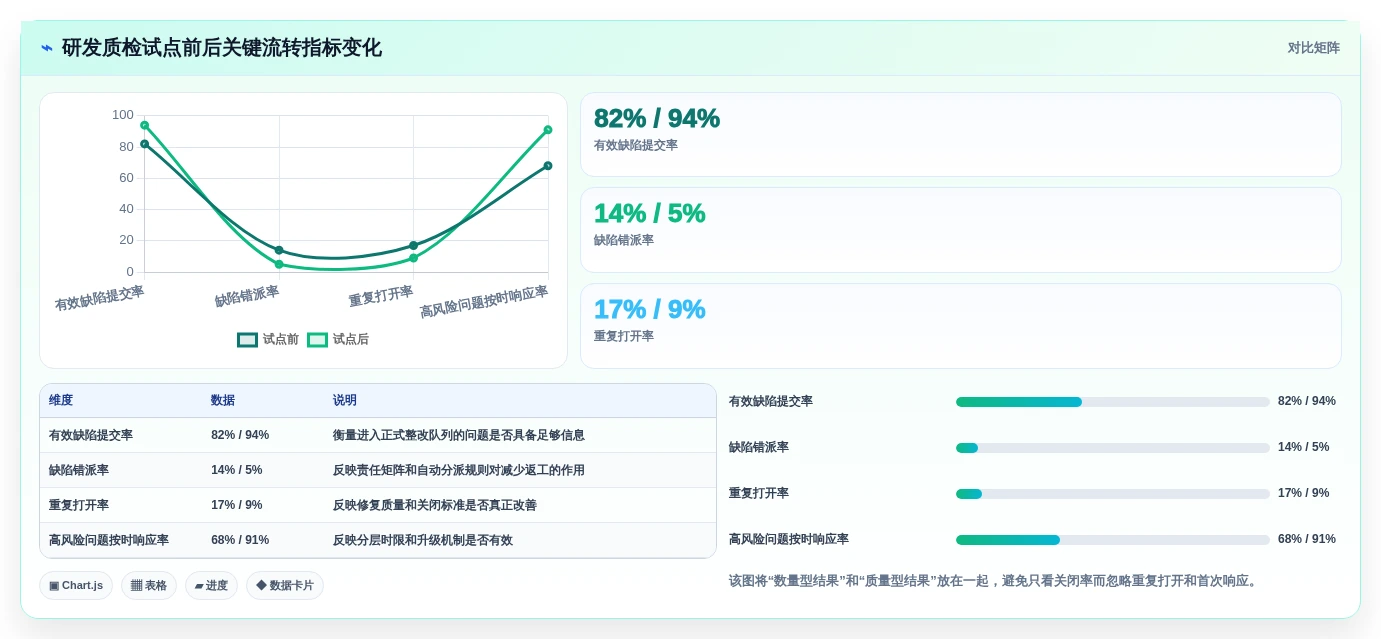This screenshot has width=1381, height=639.
Task: Click the 对比矩阵 label
Action: [1313, 48]
